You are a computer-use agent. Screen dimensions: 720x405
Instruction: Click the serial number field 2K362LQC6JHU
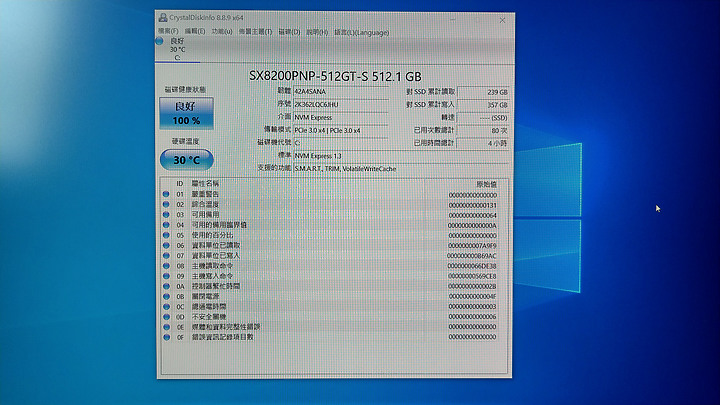click(x=341, y=104)
